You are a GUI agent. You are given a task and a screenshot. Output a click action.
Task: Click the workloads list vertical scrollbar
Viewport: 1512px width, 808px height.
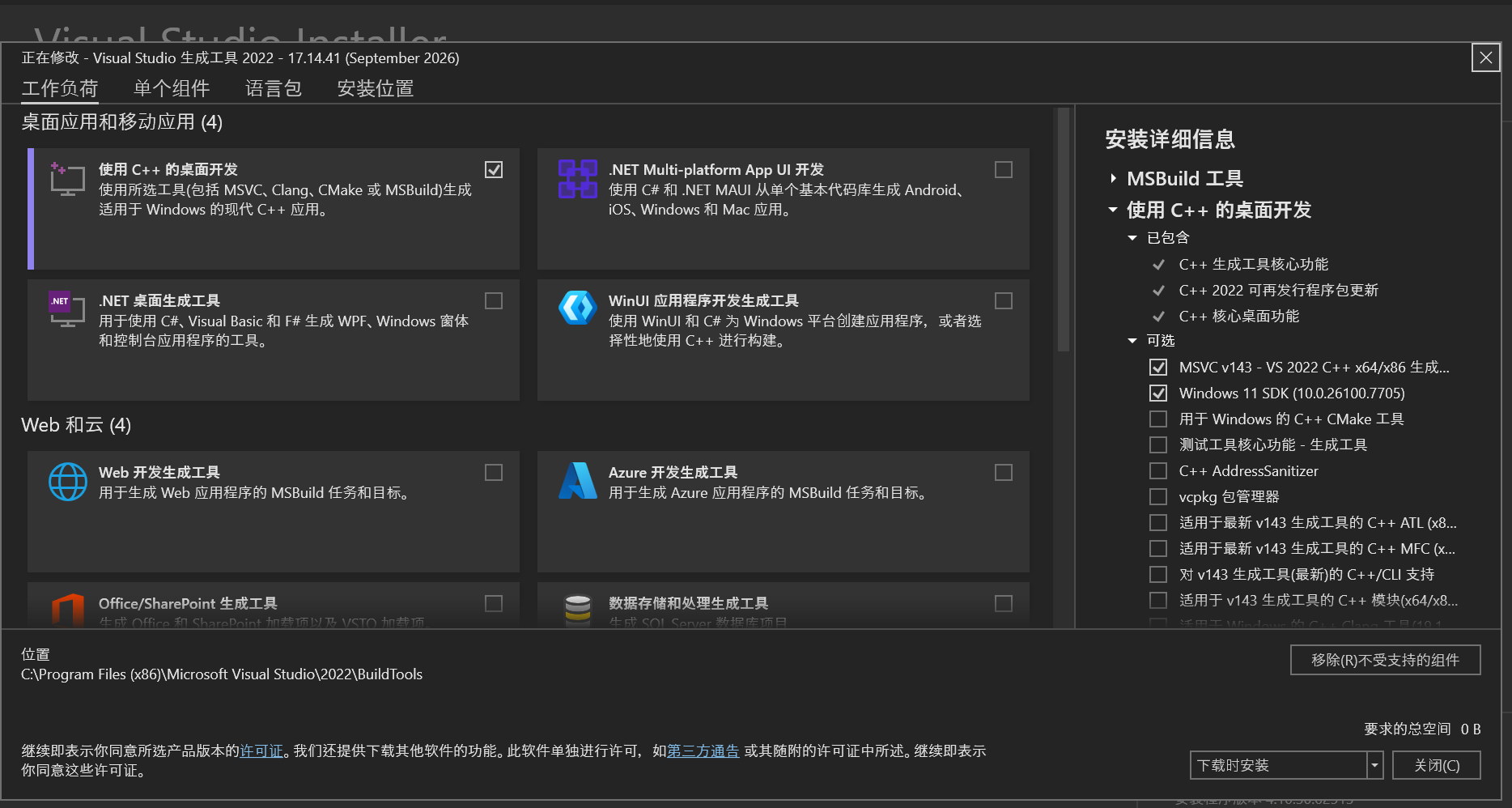pos(1064,230)
